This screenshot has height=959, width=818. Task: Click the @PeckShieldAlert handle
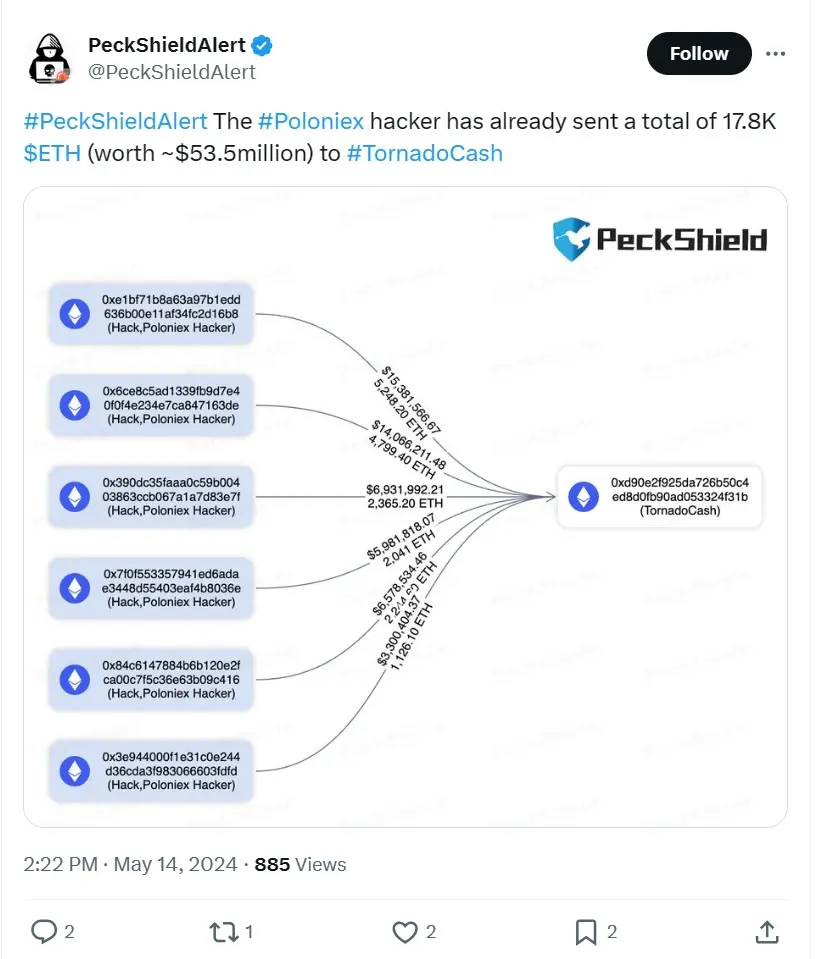click(172, 72)
